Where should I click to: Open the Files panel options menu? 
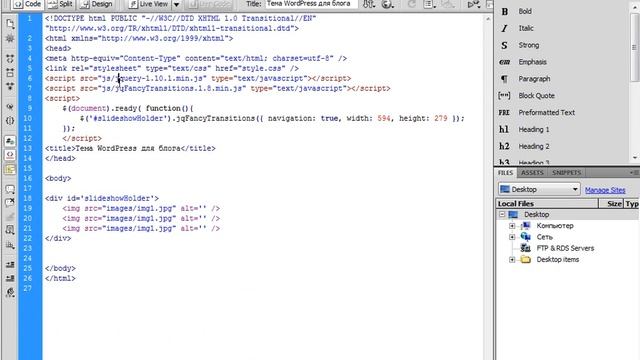coord(634,173)
